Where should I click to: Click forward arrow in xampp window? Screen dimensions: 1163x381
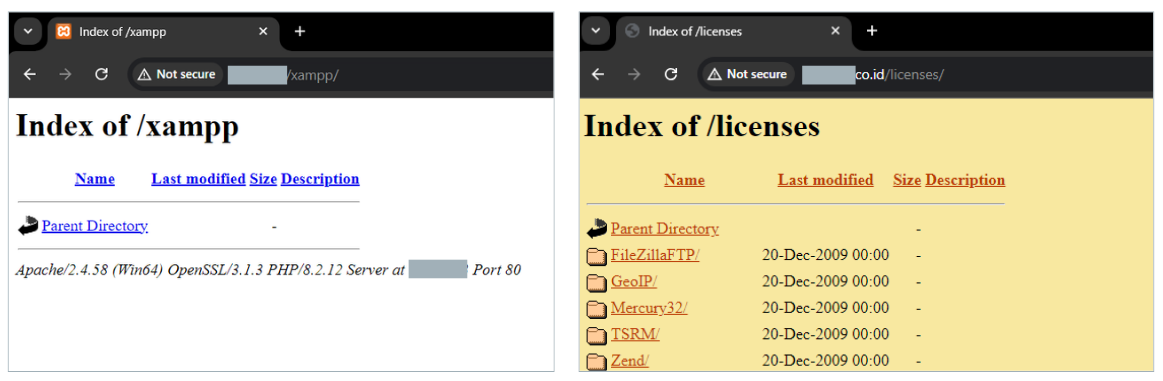(x=65, y=74)
